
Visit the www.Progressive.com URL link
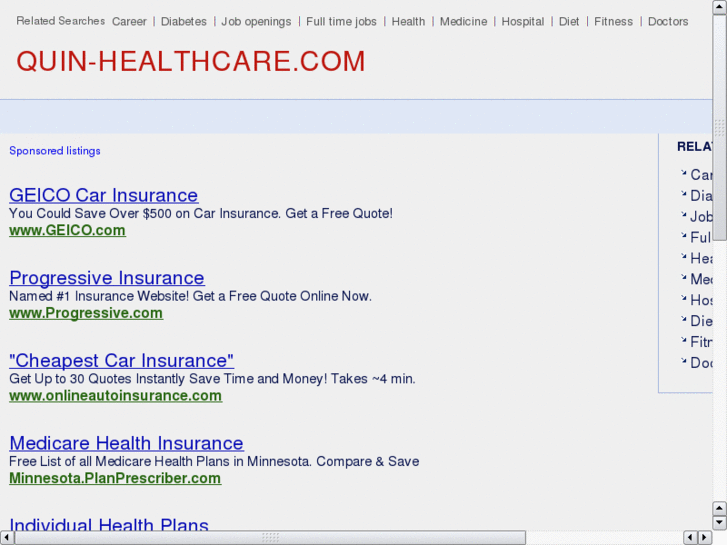[x=86, y=313]
